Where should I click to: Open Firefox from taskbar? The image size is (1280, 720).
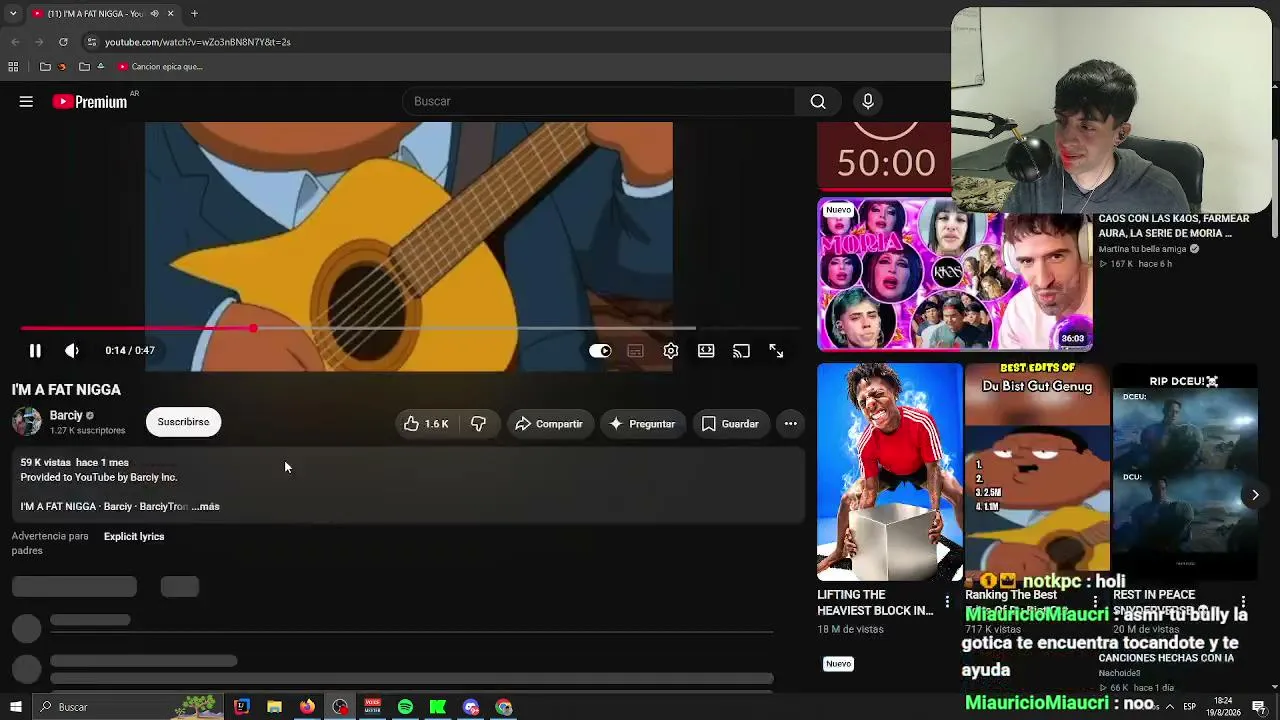pos(307,707)
